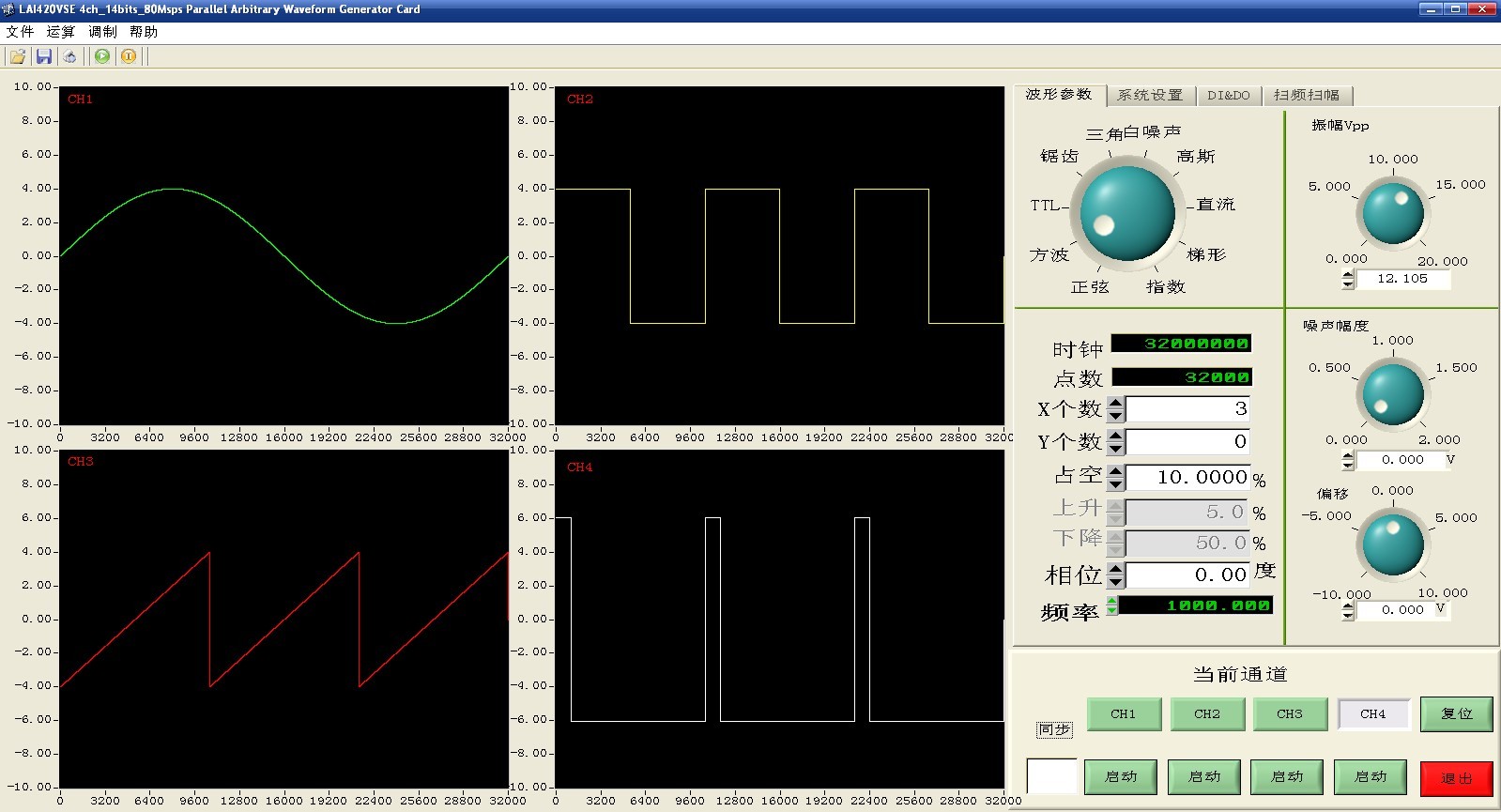Screen dimensions: 1501x812
Task: Click the 振幅Vpp value field 12.105
Action: point(1402,279)
